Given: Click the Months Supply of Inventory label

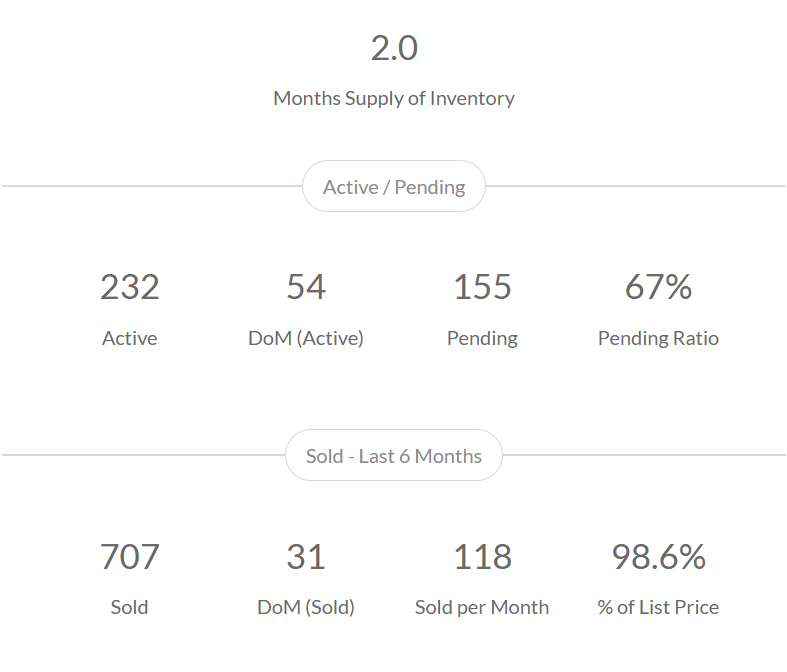Looking at the screenshot, I should (394, 98).
